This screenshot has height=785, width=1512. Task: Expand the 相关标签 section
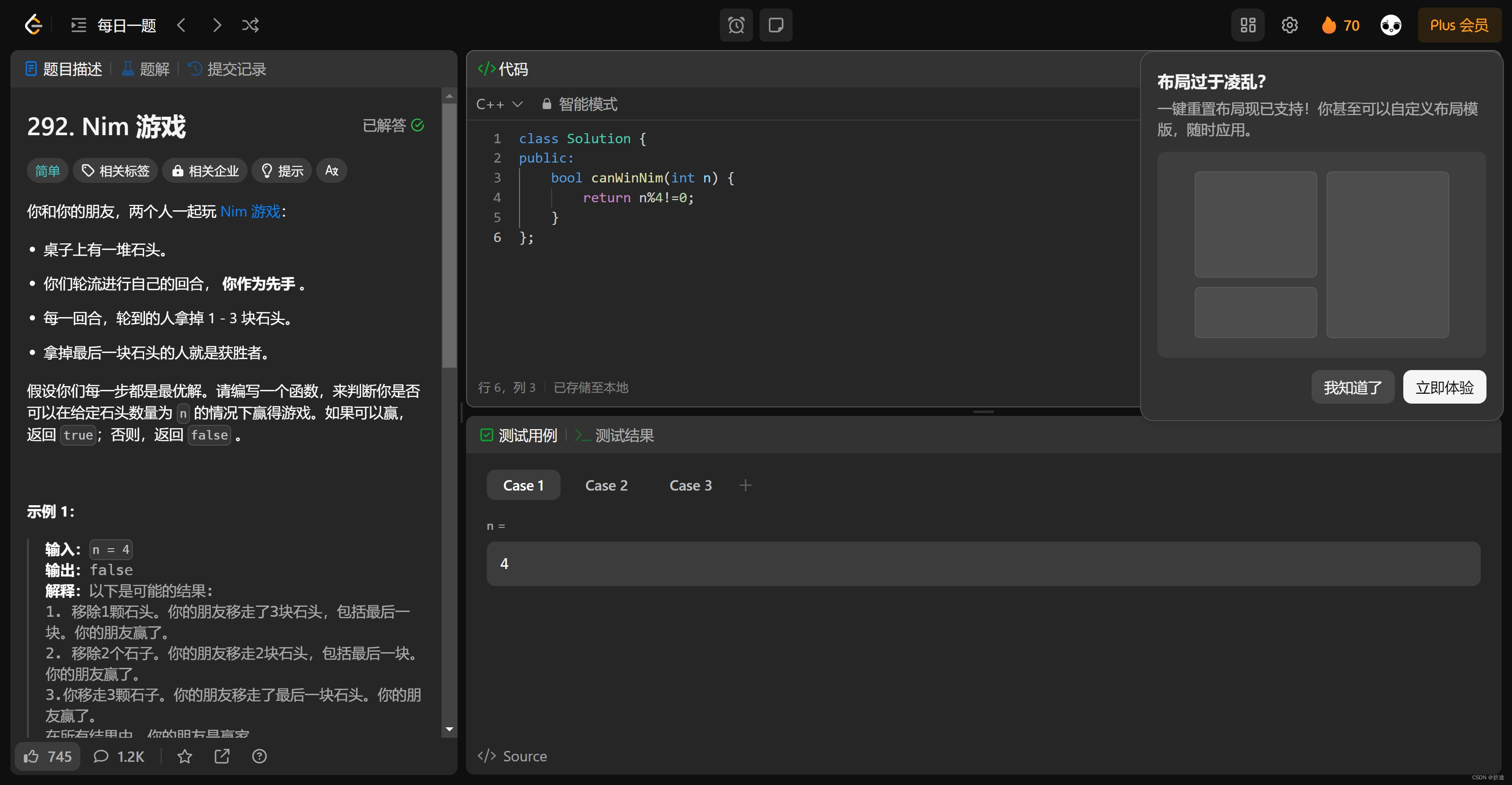point(115,170)
